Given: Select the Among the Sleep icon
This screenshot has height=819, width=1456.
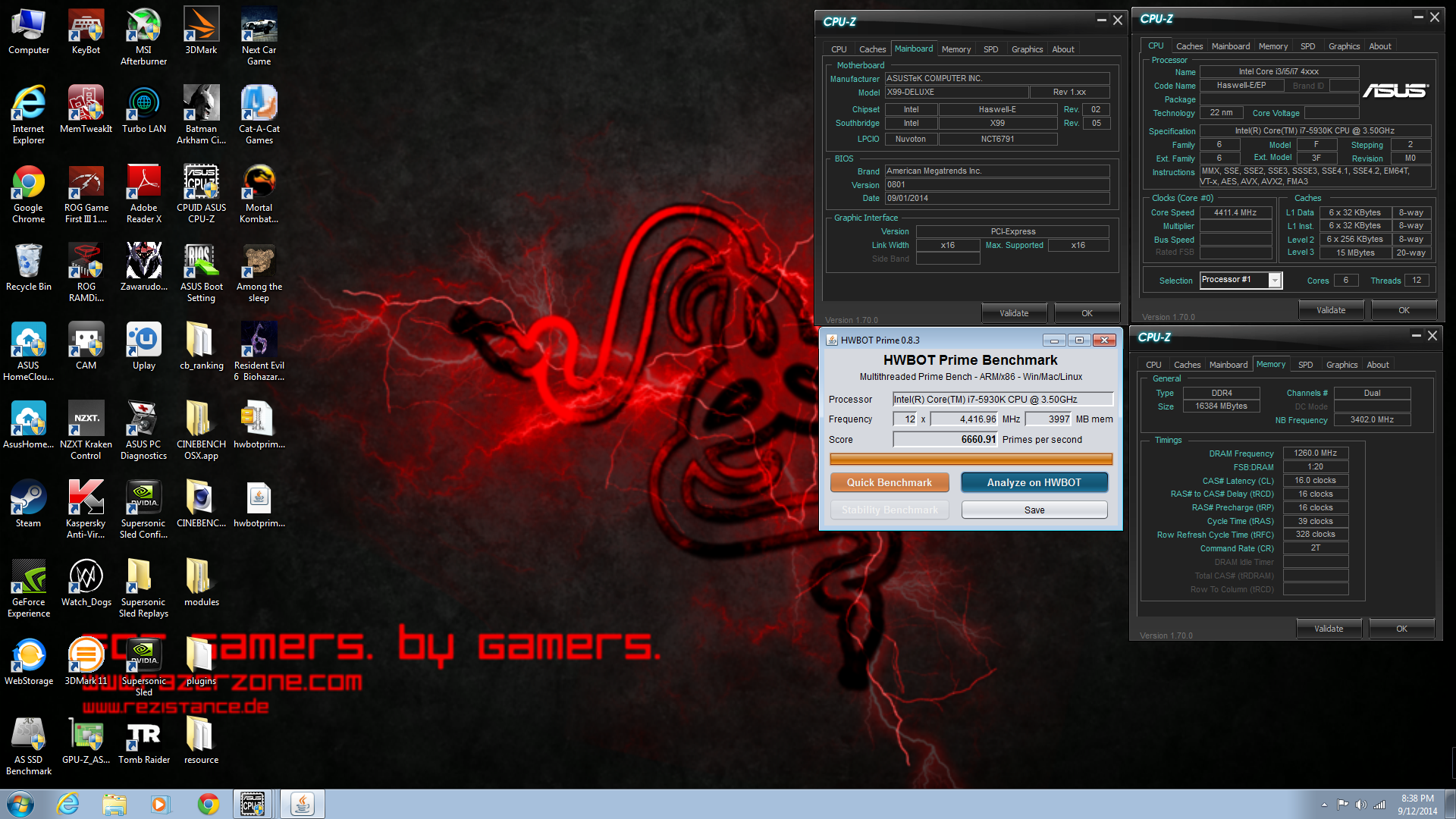Looking at the screenshot, I should pyautogui.click(x=259, y=273).
